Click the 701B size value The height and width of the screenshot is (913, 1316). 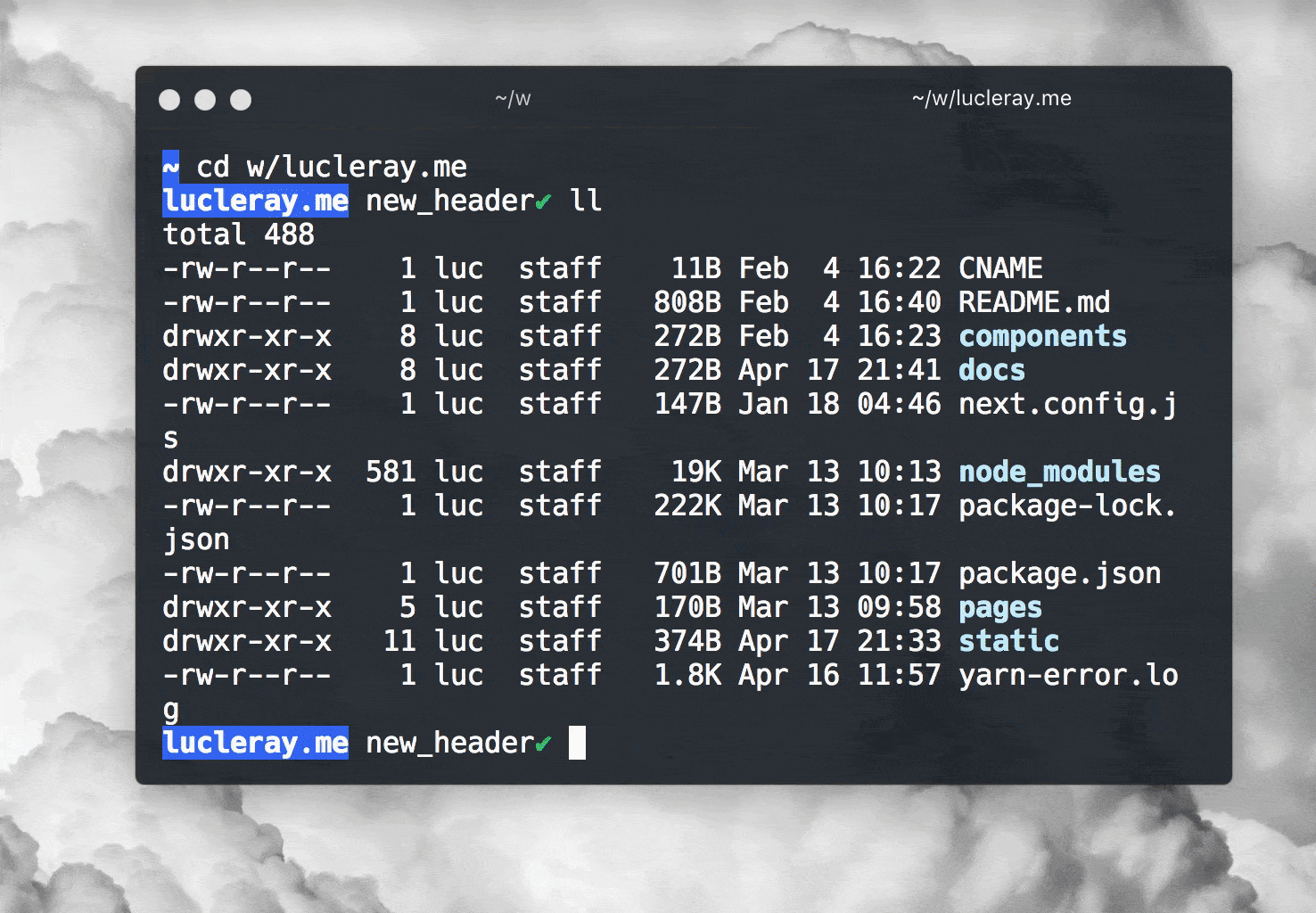pos(687,573)
